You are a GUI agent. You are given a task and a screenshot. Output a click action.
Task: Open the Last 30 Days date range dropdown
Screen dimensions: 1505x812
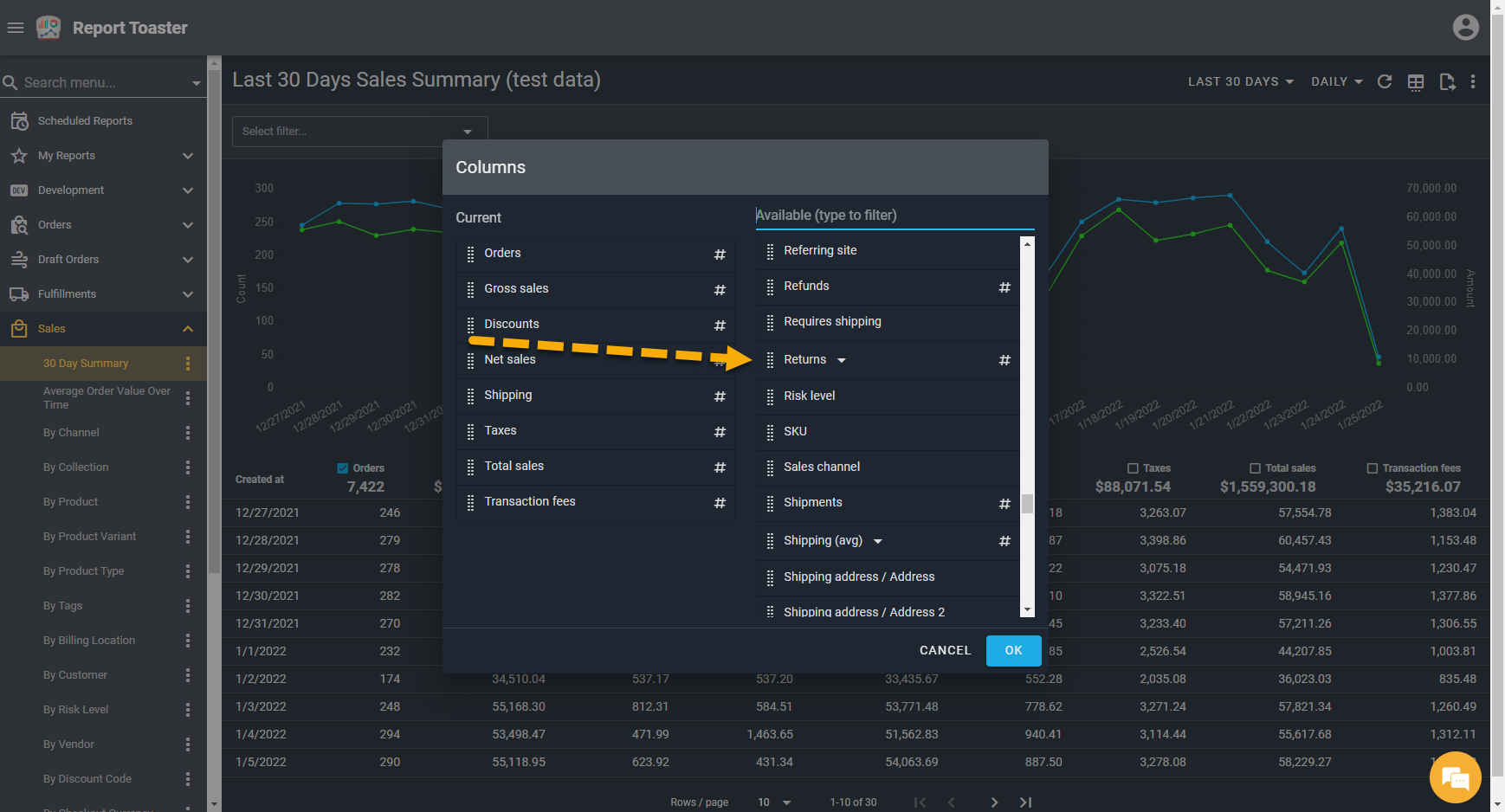pyautogui.click(x=1240, y=81)
